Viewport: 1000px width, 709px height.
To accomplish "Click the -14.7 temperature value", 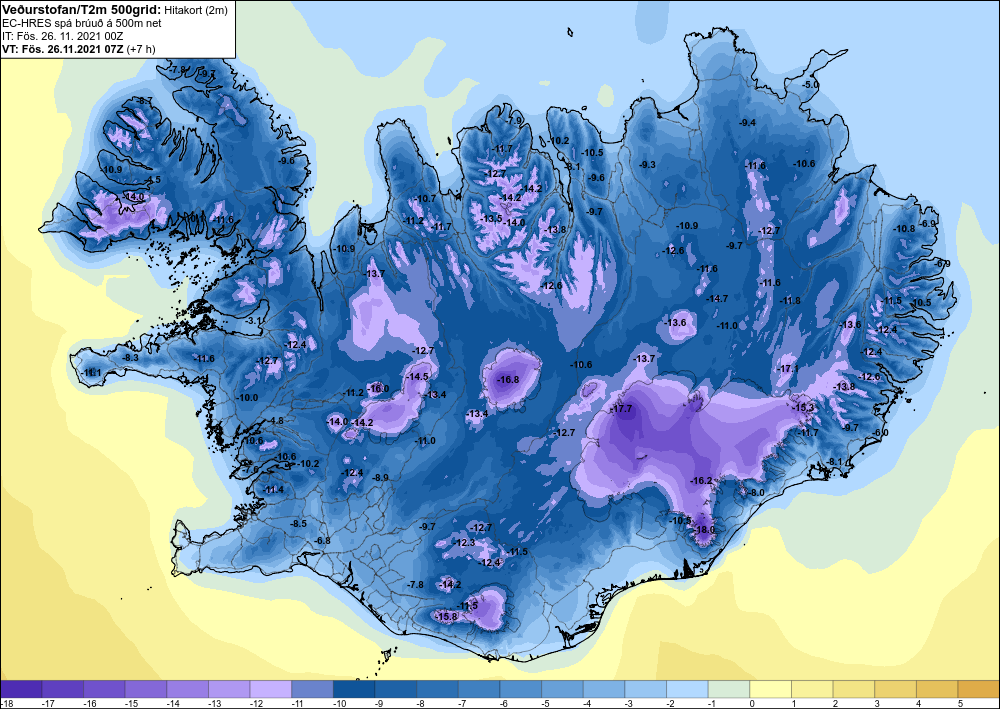I will 717,298.
